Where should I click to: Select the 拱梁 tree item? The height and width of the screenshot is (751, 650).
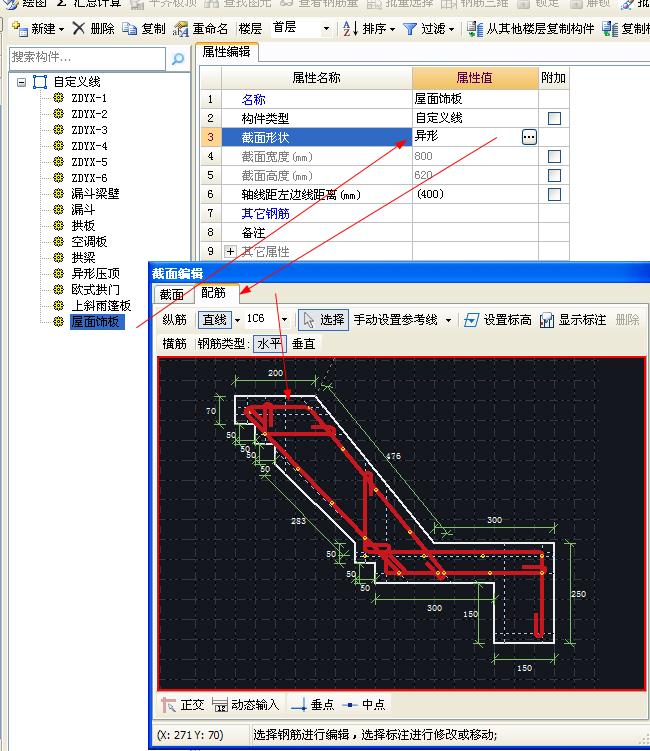[x=83, y=258]
